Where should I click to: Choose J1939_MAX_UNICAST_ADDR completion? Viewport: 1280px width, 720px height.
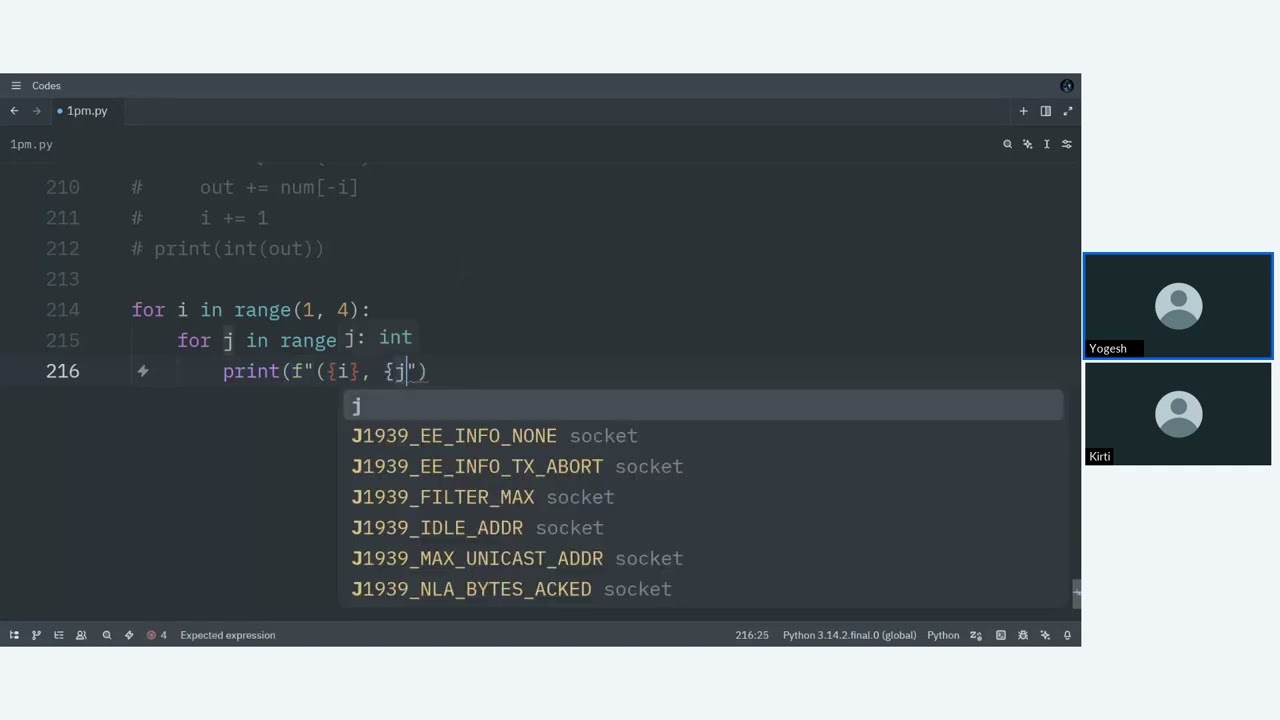coord(703,559)
